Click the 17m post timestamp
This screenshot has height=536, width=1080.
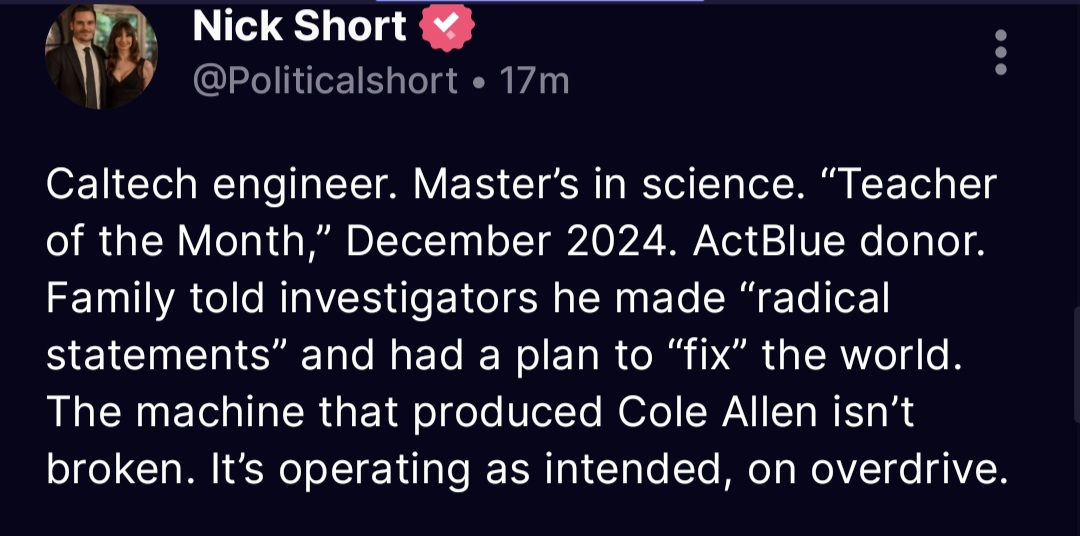pos(534,80)
